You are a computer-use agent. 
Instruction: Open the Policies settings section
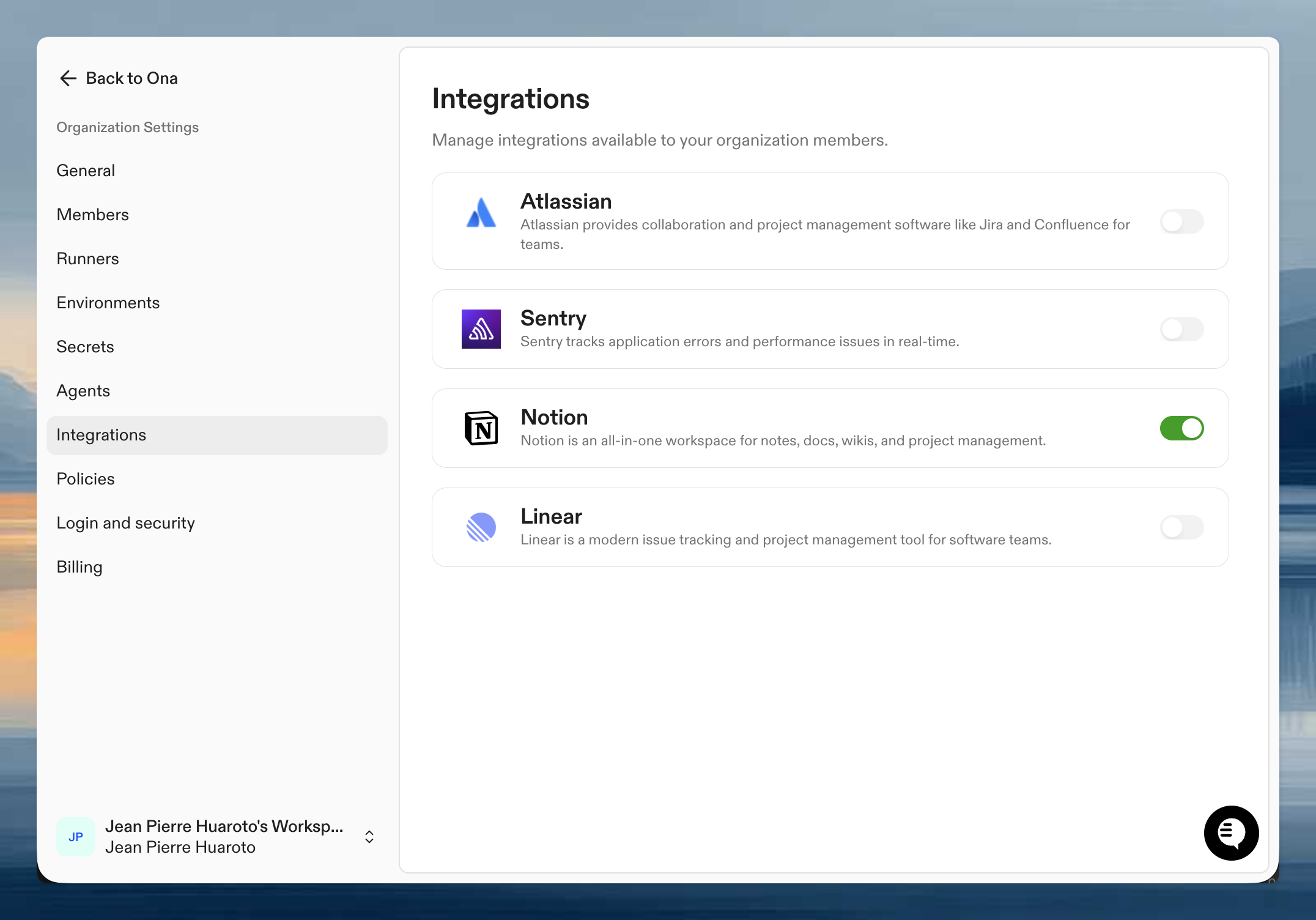86,479
